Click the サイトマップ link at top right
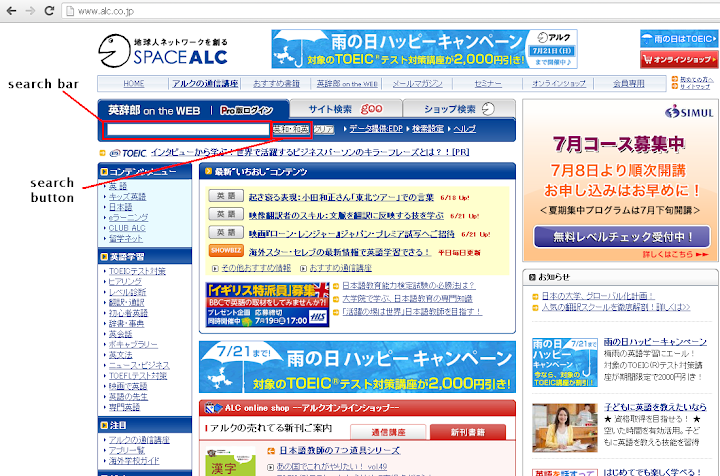 [695, 87]
